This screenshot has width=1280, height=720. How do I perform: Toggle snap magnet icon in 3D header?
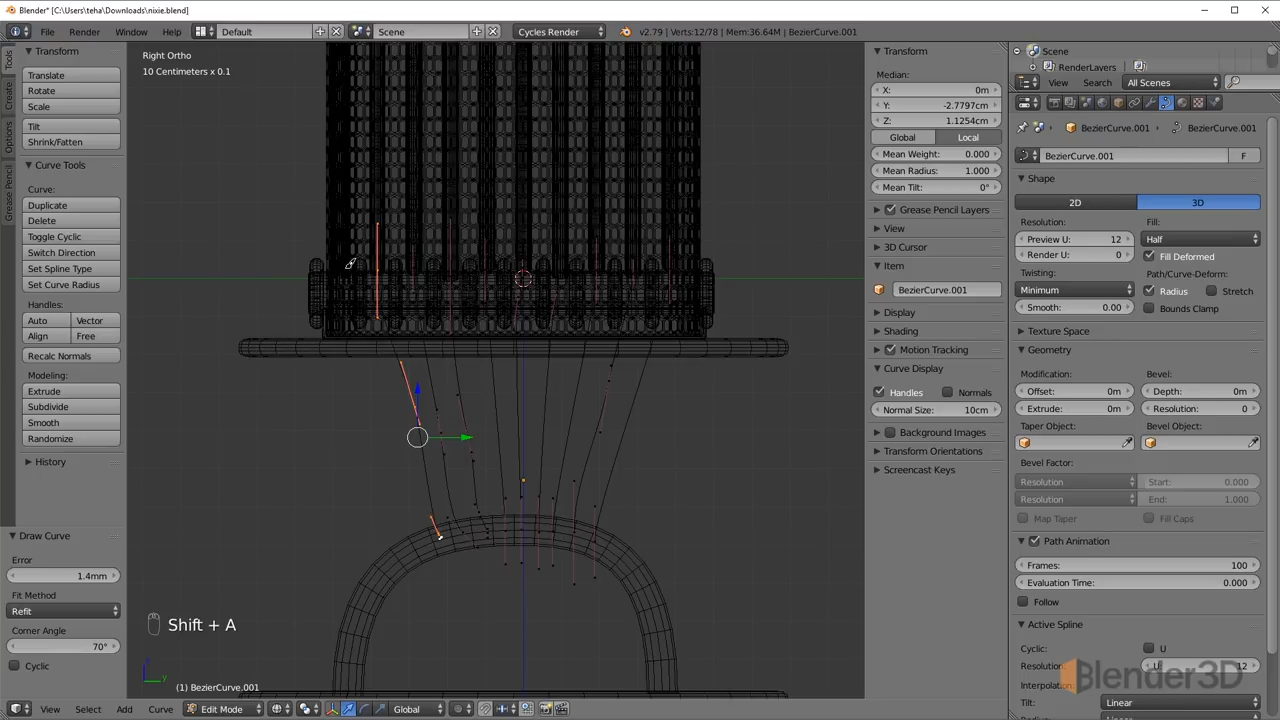(485, 709)
